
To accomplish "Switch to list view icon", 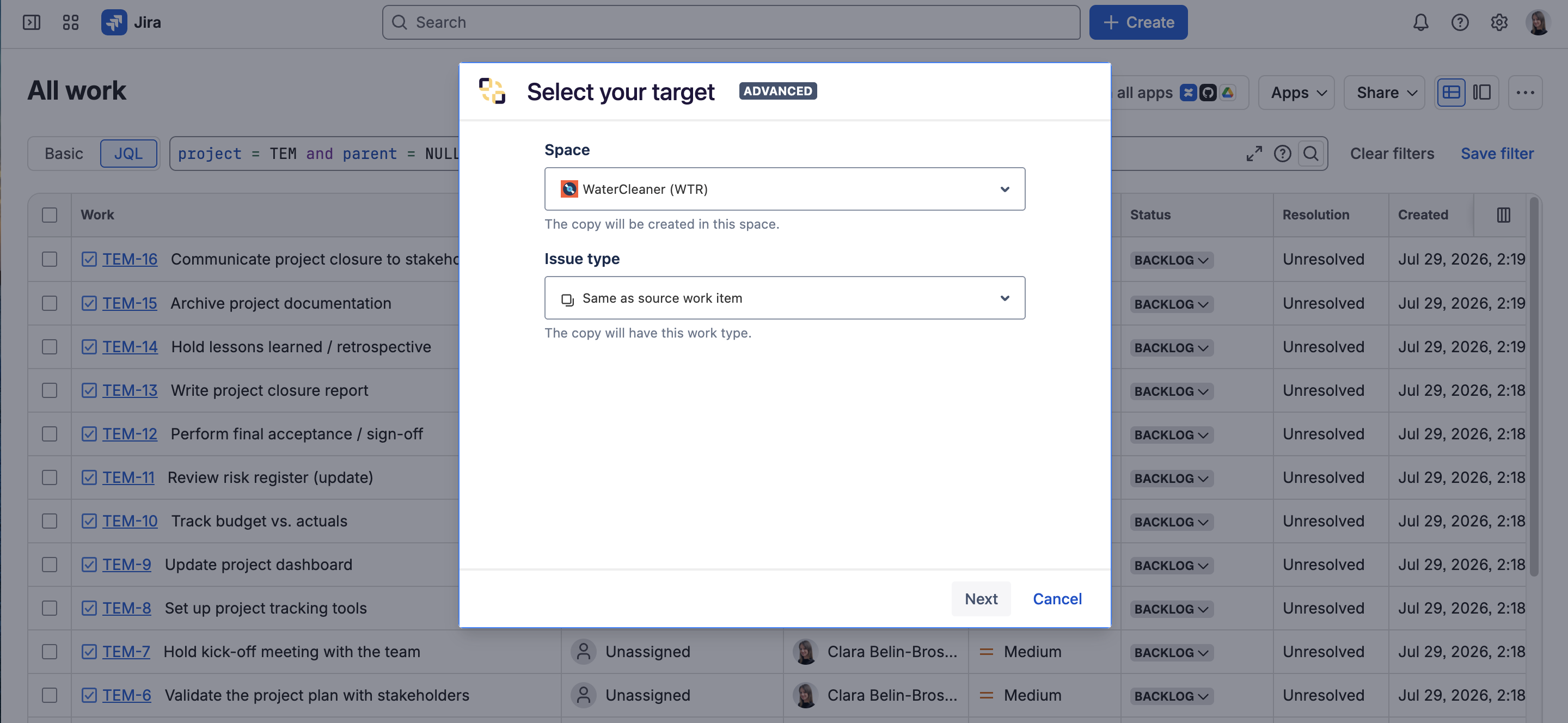I will (x=1451, y=93).
